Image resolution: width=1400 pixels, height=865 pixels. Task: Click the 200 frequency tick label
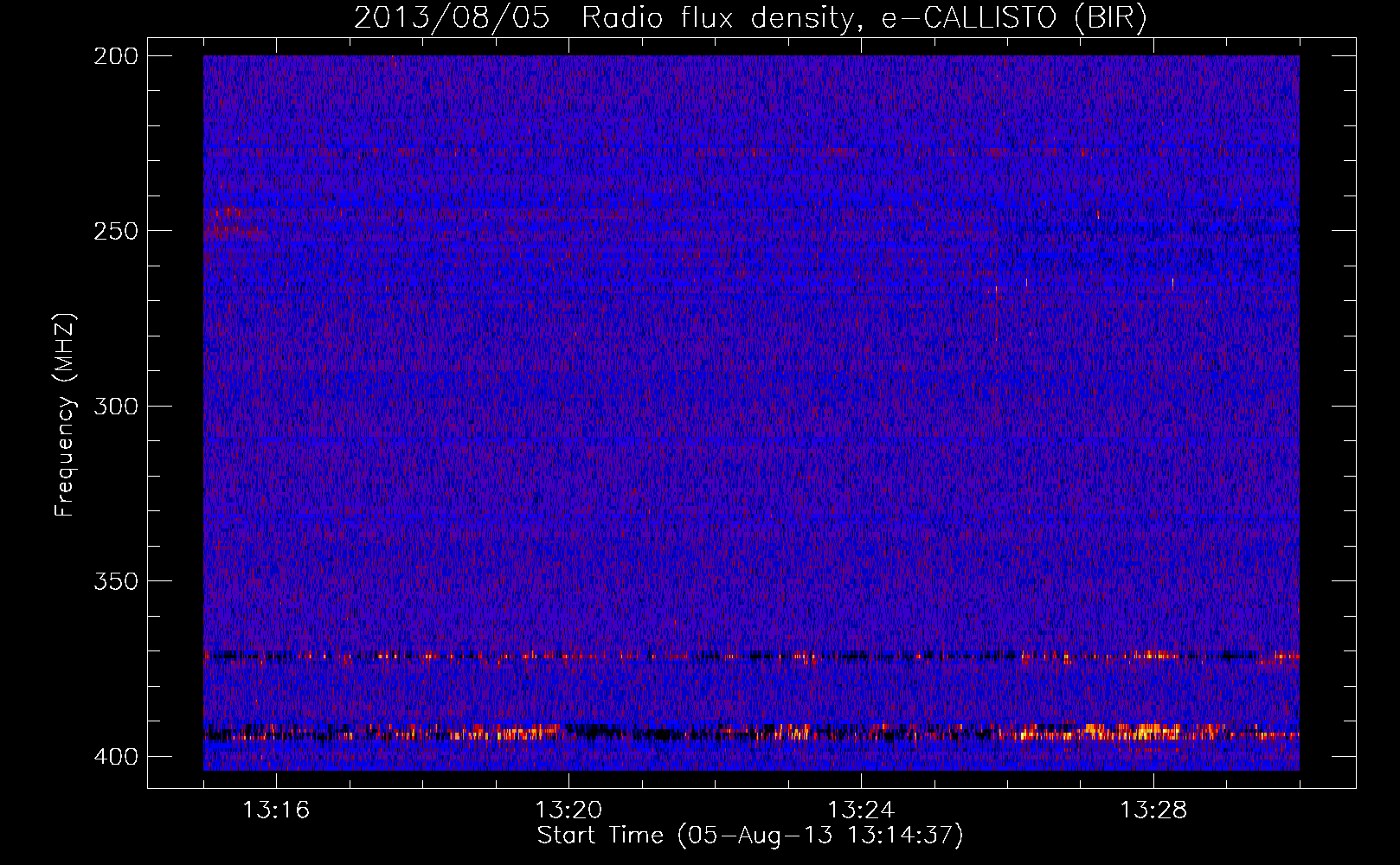tap(115, 55)
